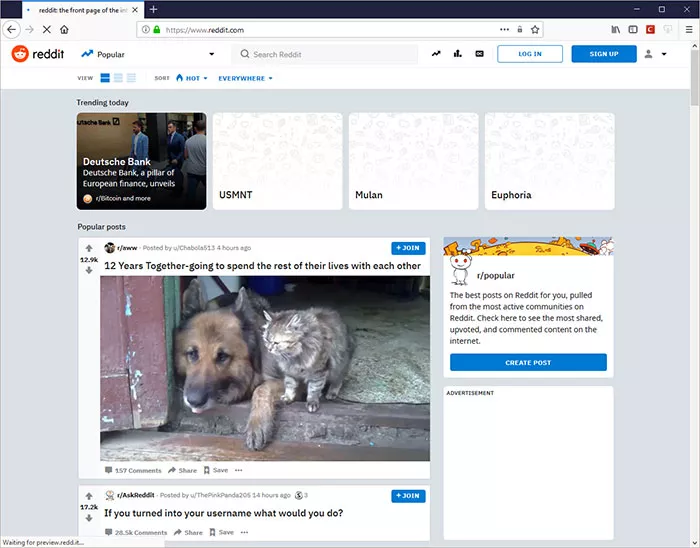This screenshot has height=548, width=700.
Task: Save the 12 Years Together post
Action: pos(216,470)
